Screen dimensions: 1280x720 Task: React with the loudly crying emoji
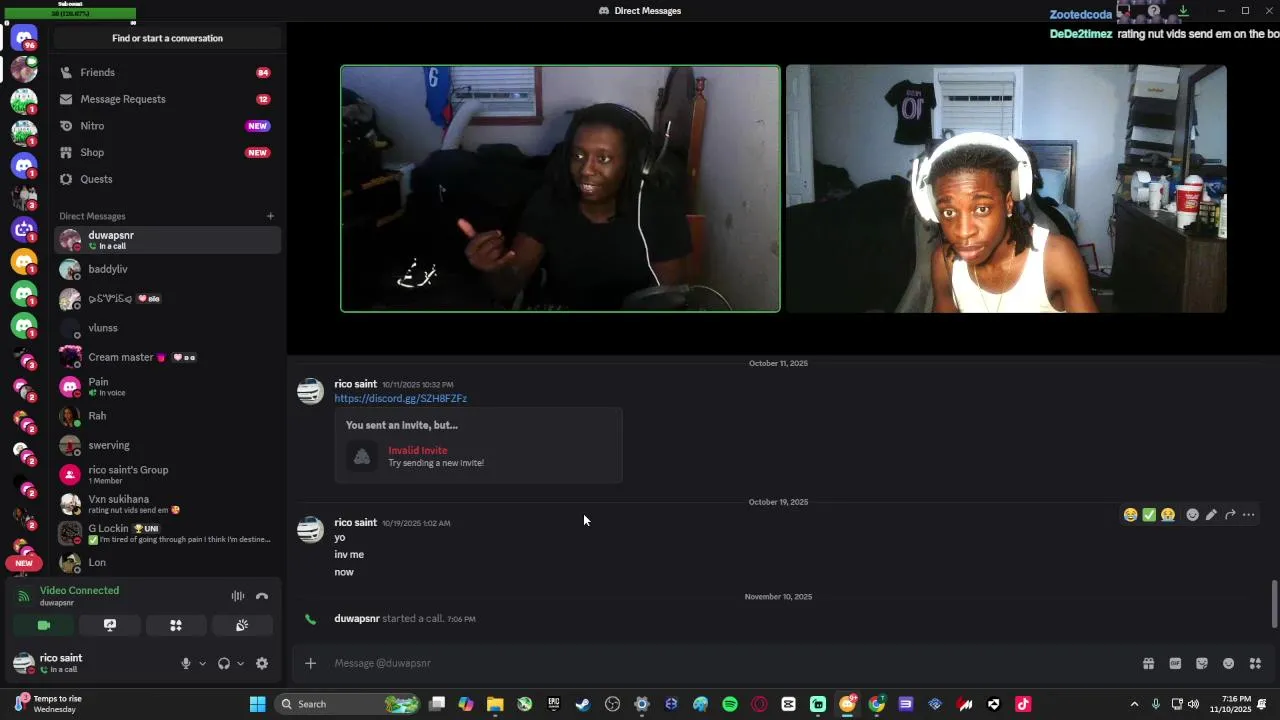pos(1168,515)
